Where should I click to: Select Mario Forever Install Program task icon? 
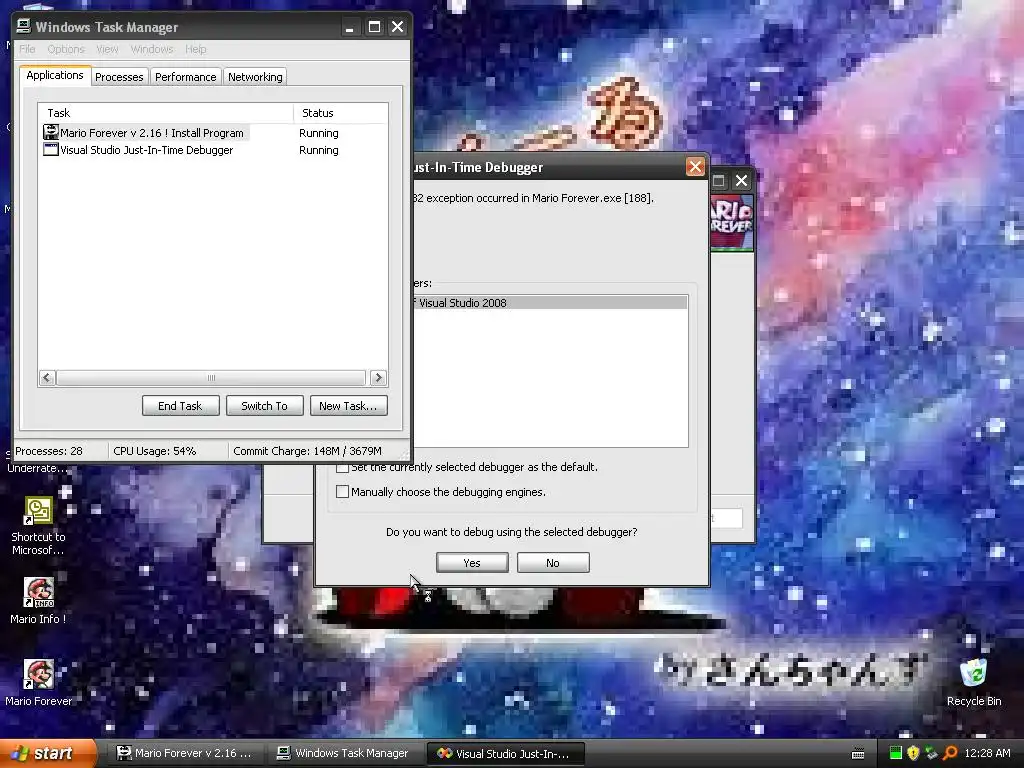(x=50, y=132)
